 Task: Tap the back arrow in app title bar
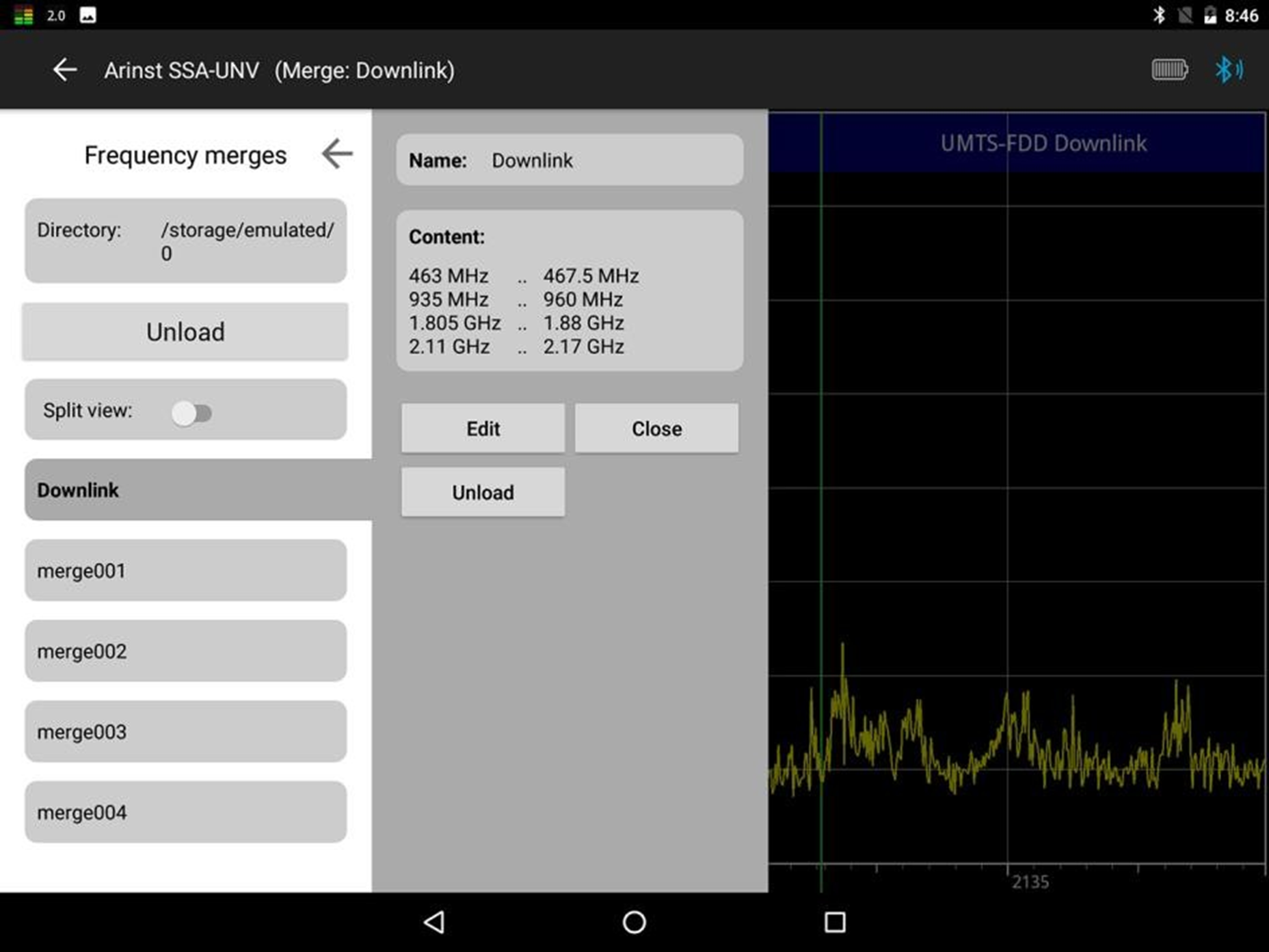pos(65,70)
